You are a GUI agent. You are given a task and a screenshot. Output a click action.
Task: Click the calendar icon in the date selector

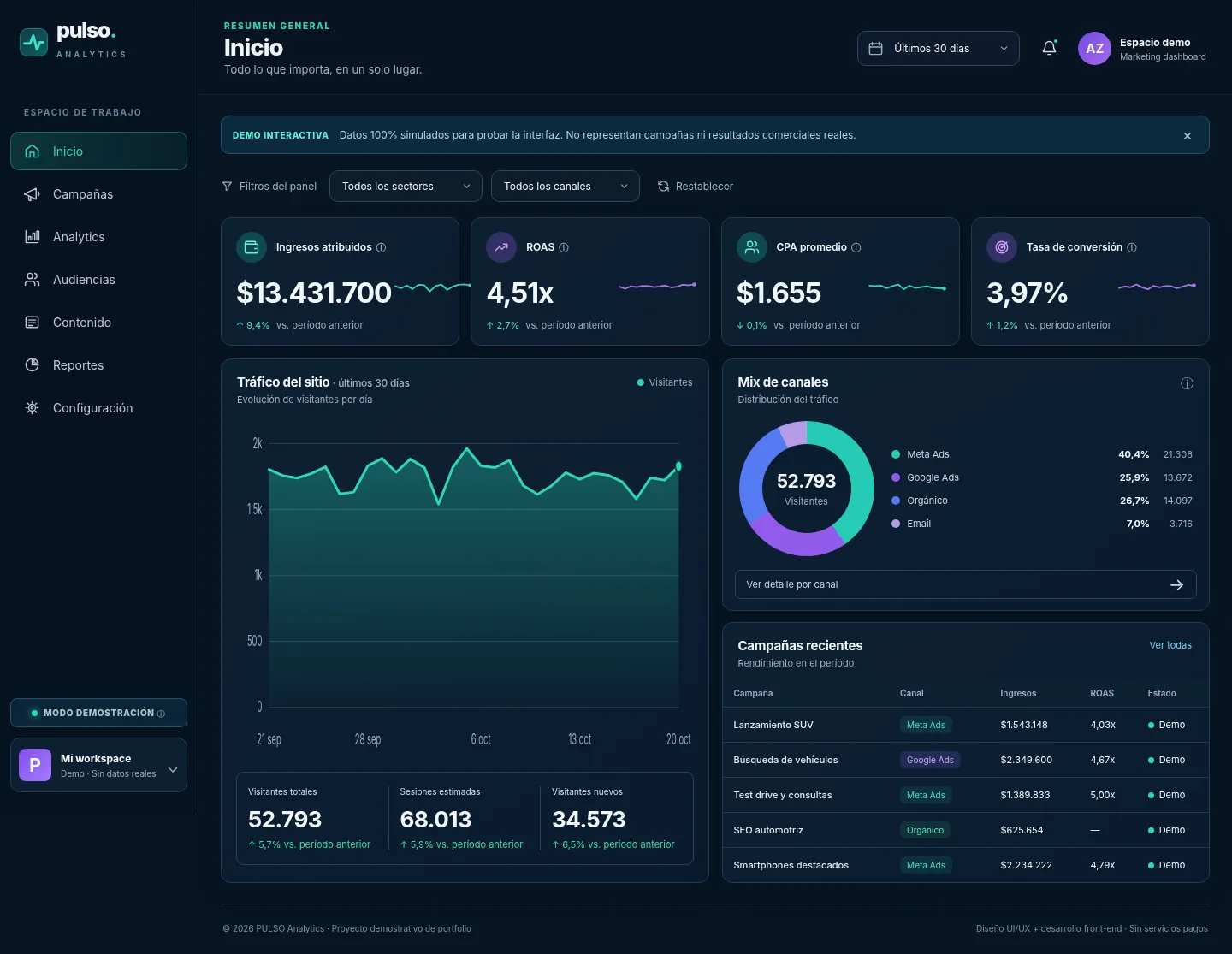[x=875, y=49]
